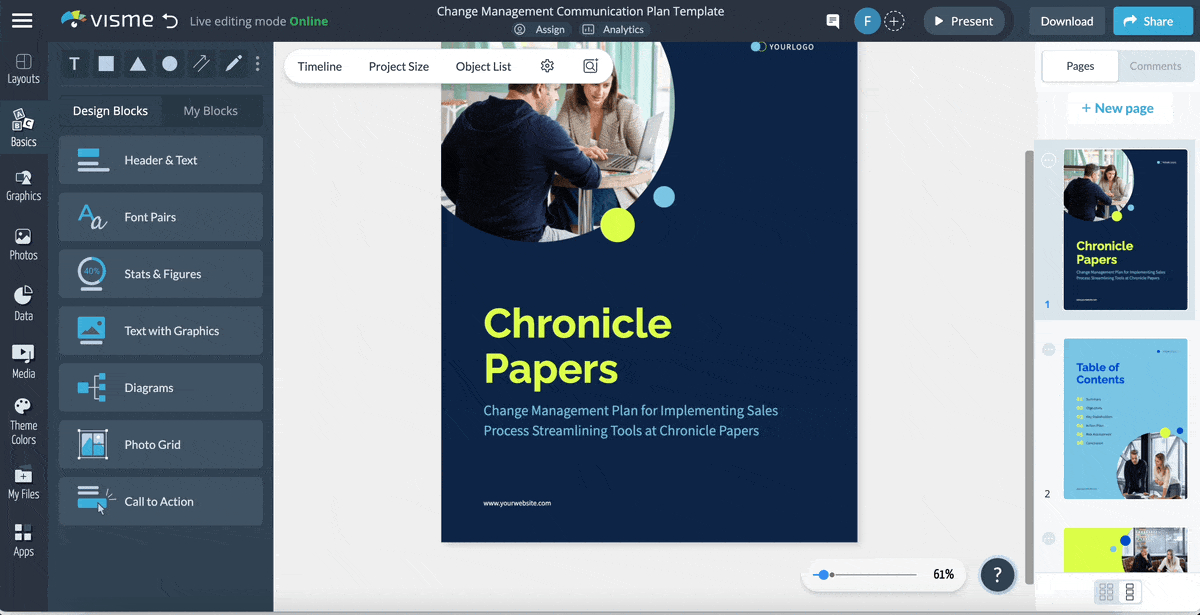Add a page with New page button
Viewport: 1200px width, 615px height.
[1119, 107]
